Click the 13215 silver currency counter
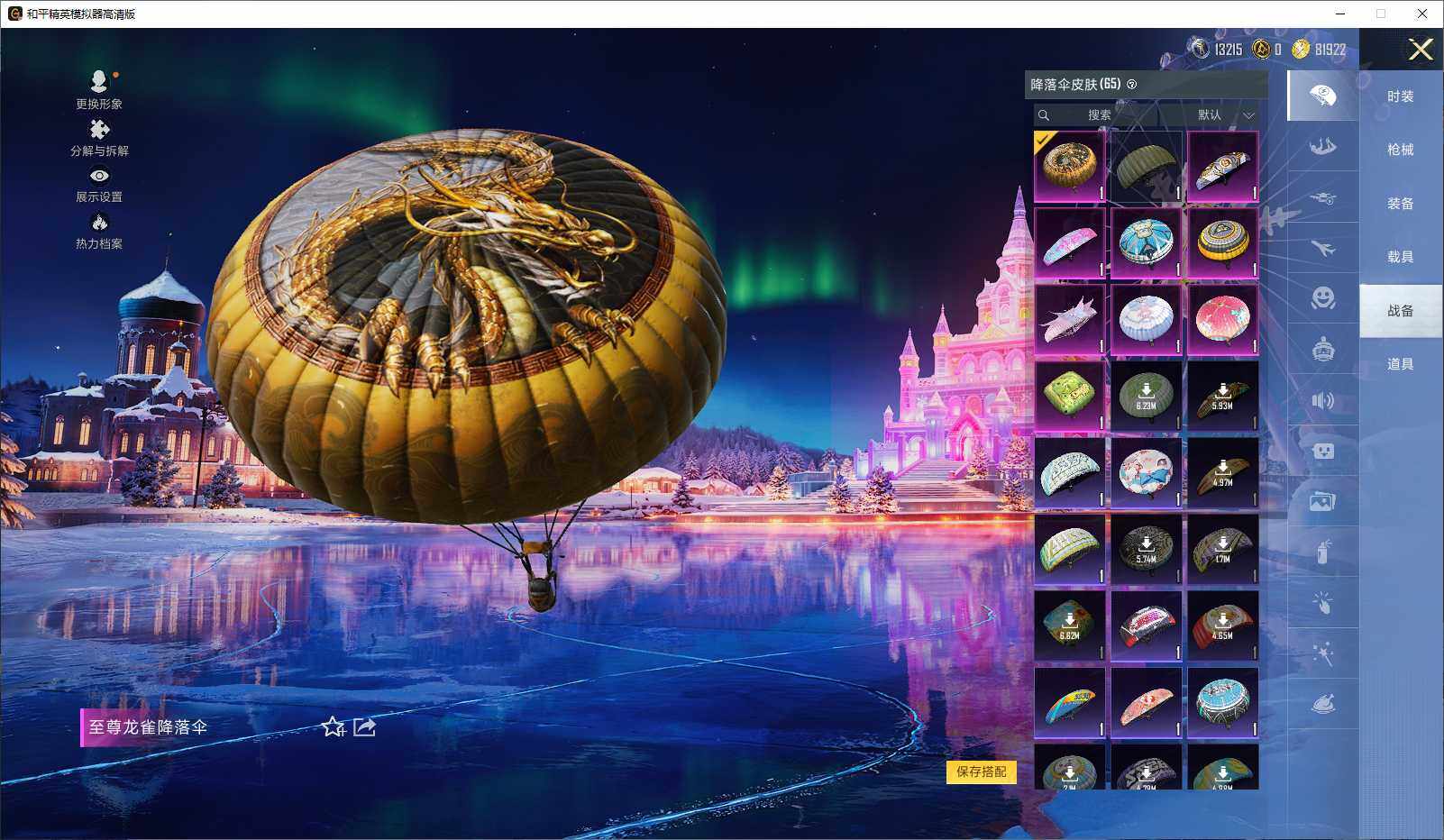The height and width of the screenshot is (840, 1444). pos(1216,50)
